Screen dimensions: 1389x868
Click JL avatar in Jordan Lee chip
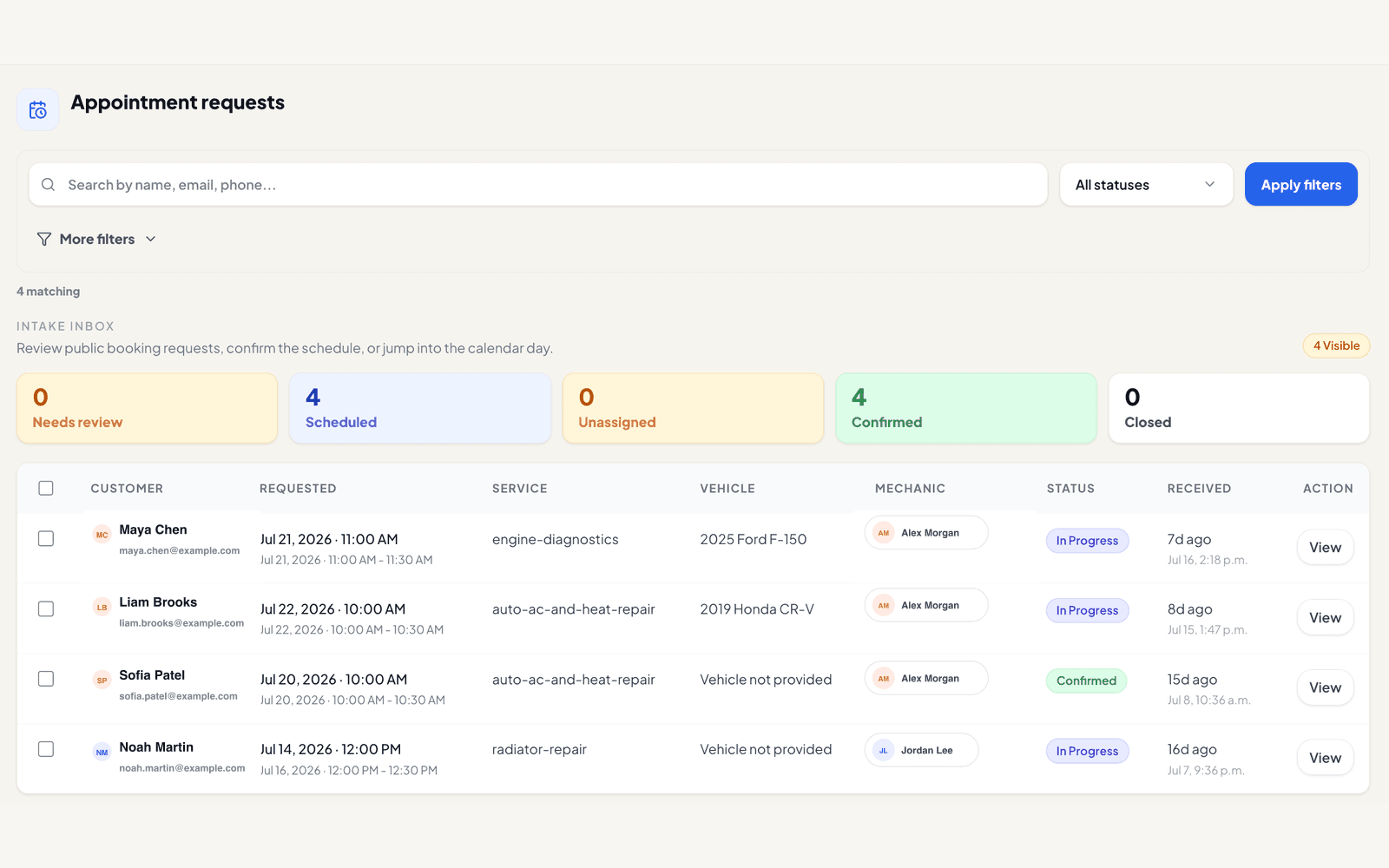click(884, 750)
